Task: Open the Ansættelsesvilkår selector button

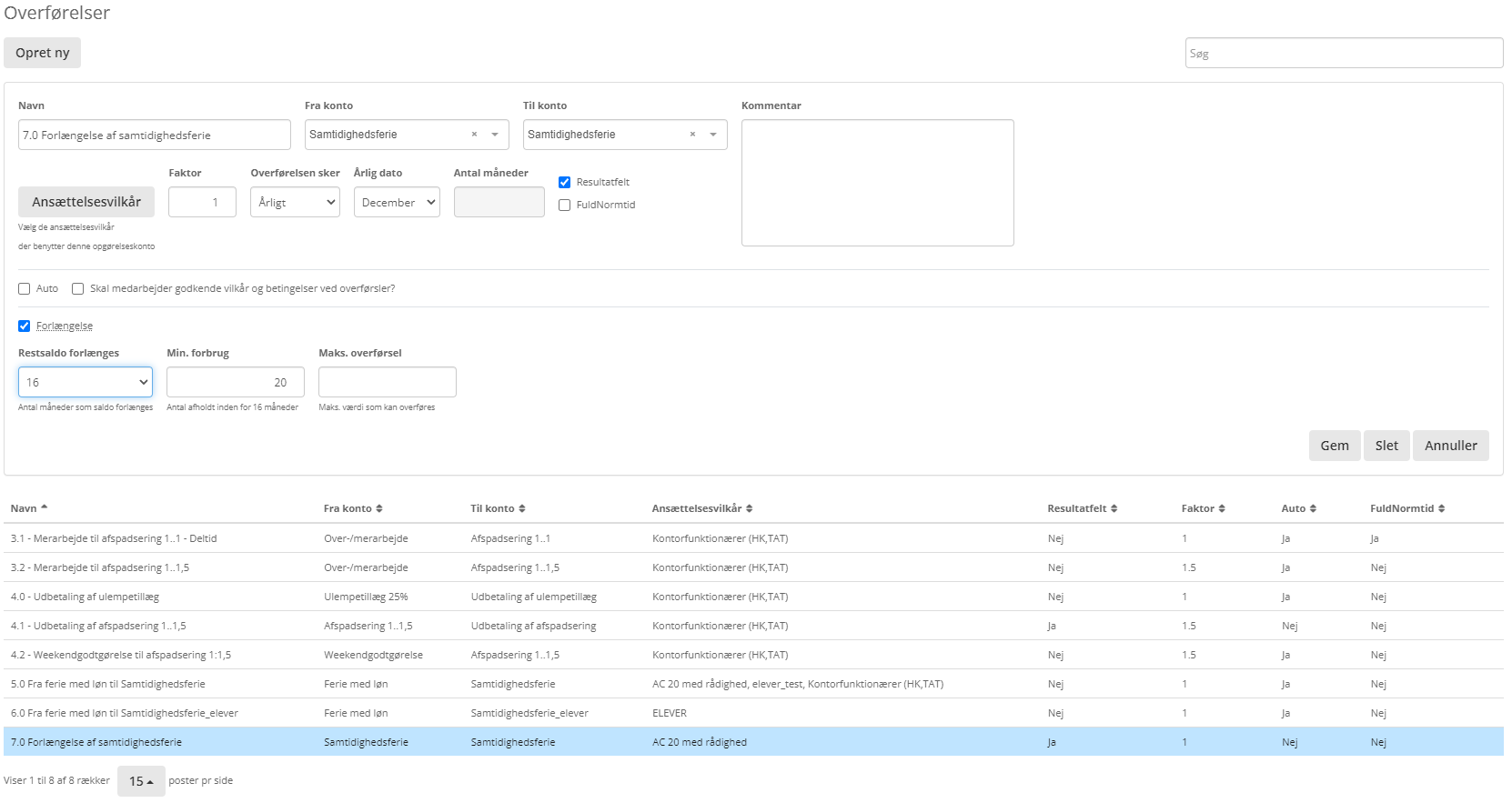Action: point(86,202)
